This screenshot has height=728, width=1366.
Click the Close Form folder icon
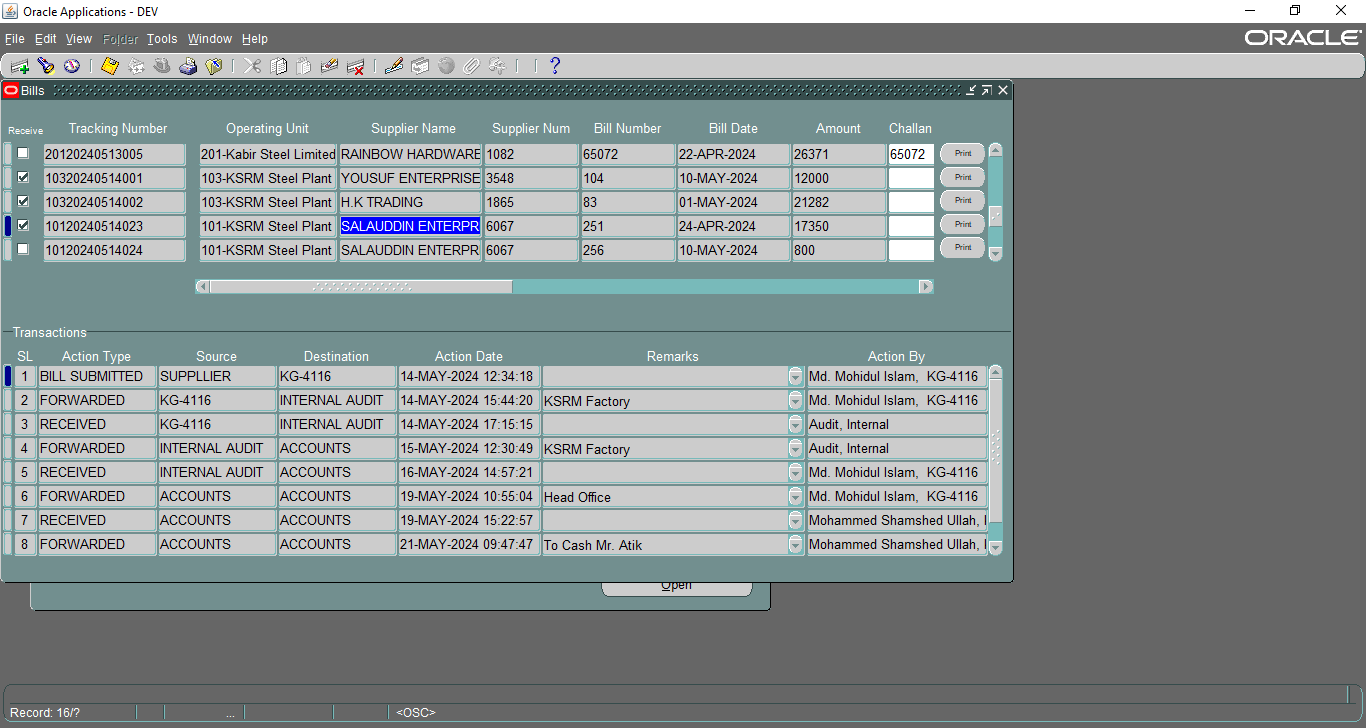pos(213,66)
